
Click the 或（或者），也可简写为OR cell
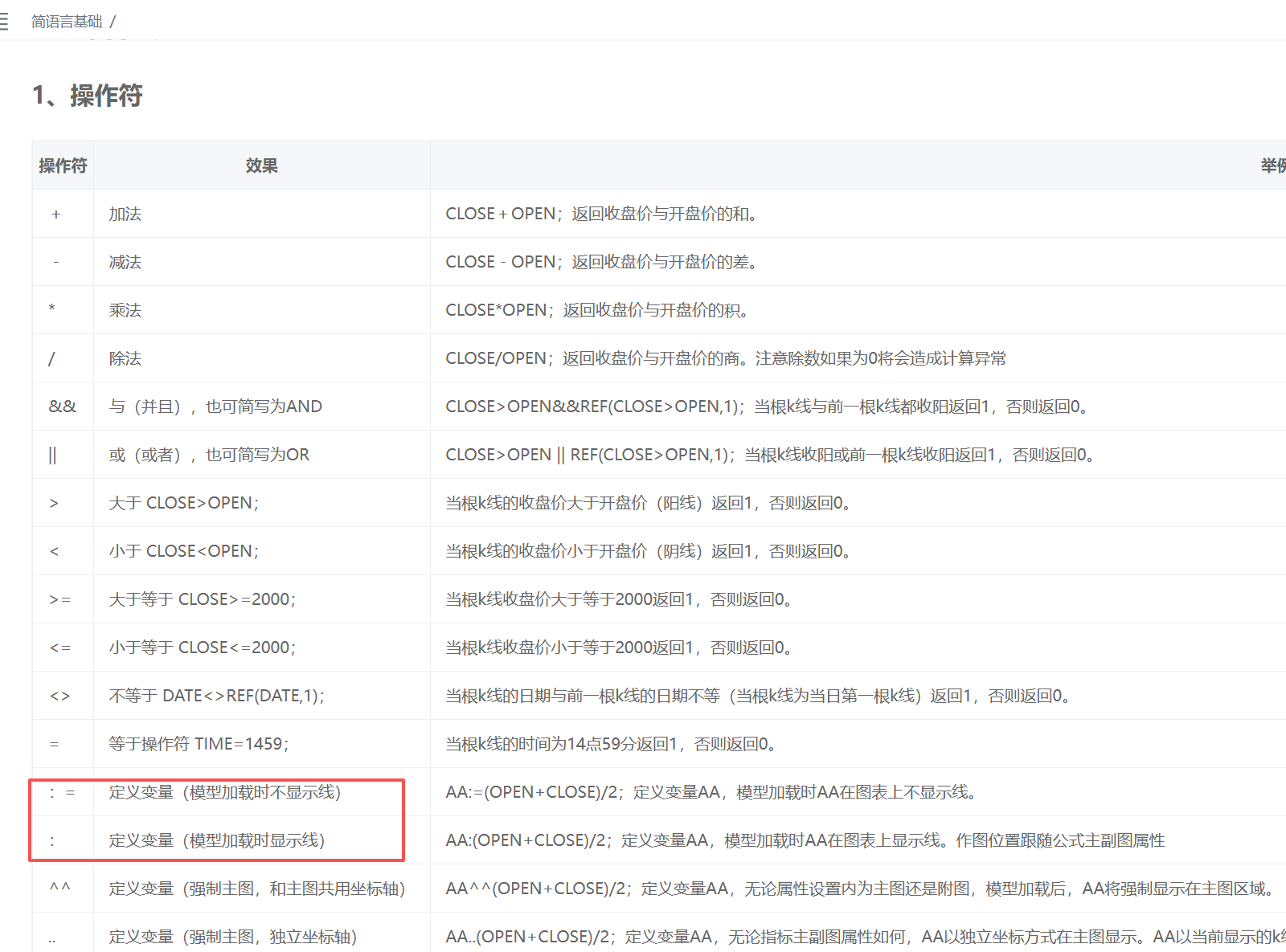tap(209, 455)
